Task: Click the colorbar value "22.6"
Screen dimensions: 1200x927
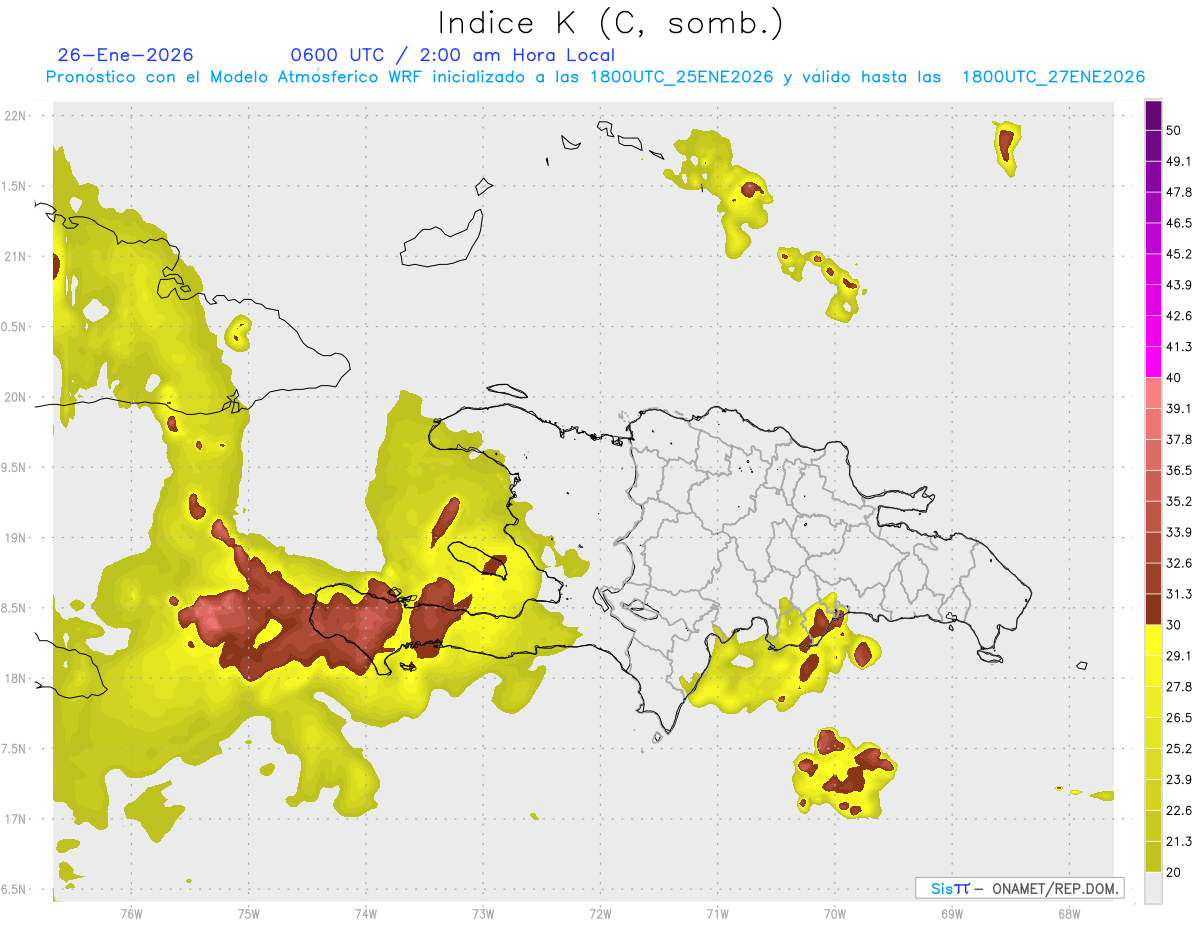Action: click(x=1179, y=810)
